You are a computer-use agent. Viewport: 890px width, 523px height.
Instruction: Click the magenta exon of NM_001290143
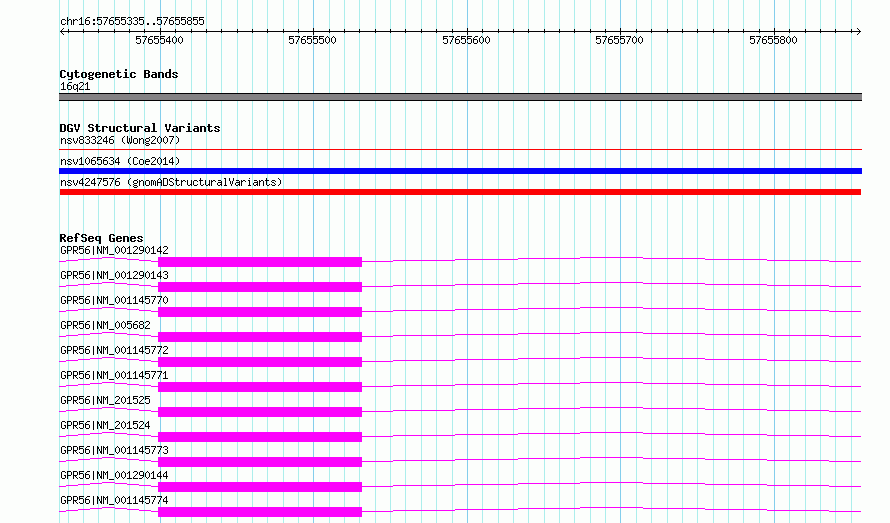[x=260, y=287]
